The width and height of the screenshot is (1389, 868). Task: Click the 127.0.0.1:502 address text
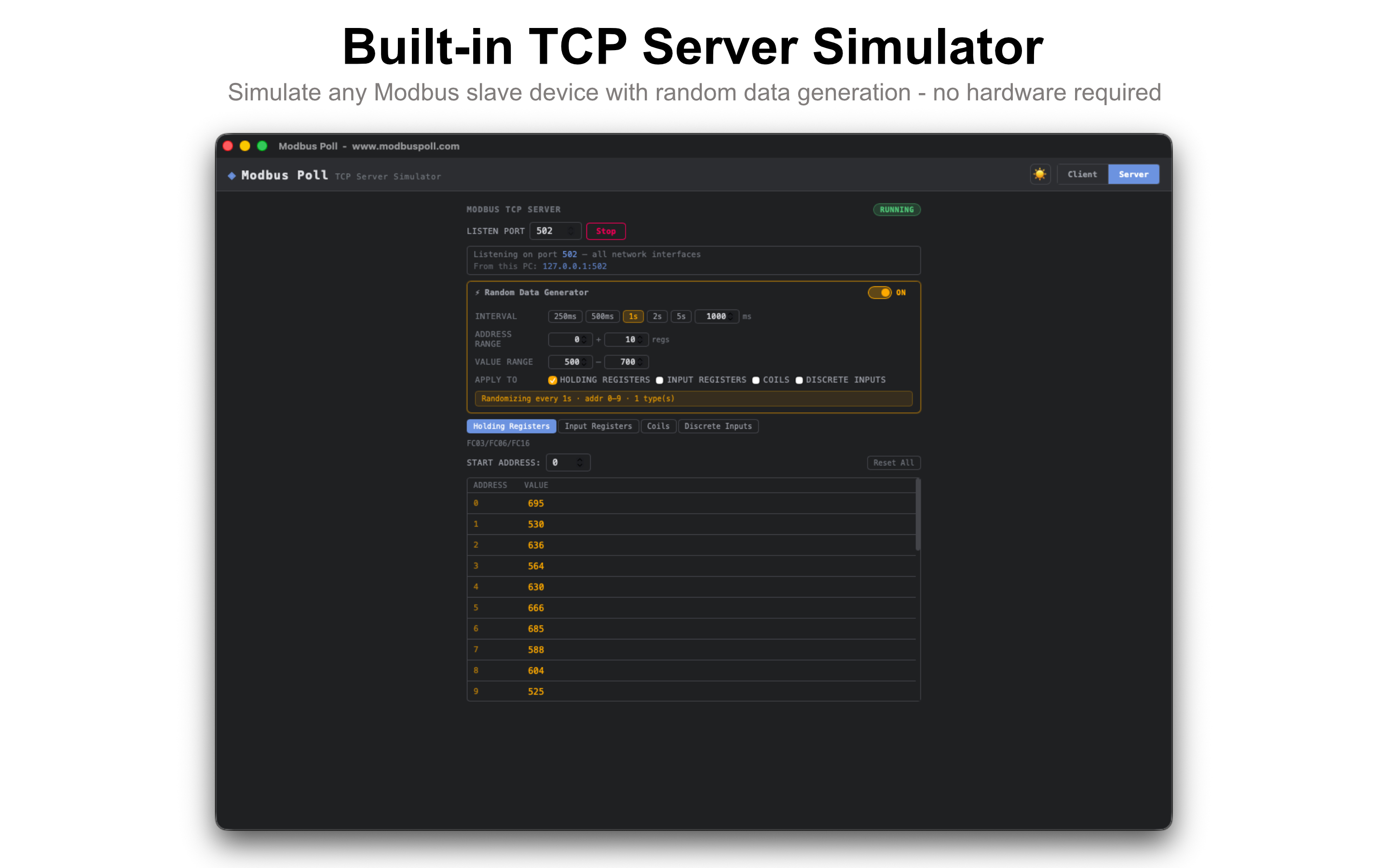click(574, 267)
